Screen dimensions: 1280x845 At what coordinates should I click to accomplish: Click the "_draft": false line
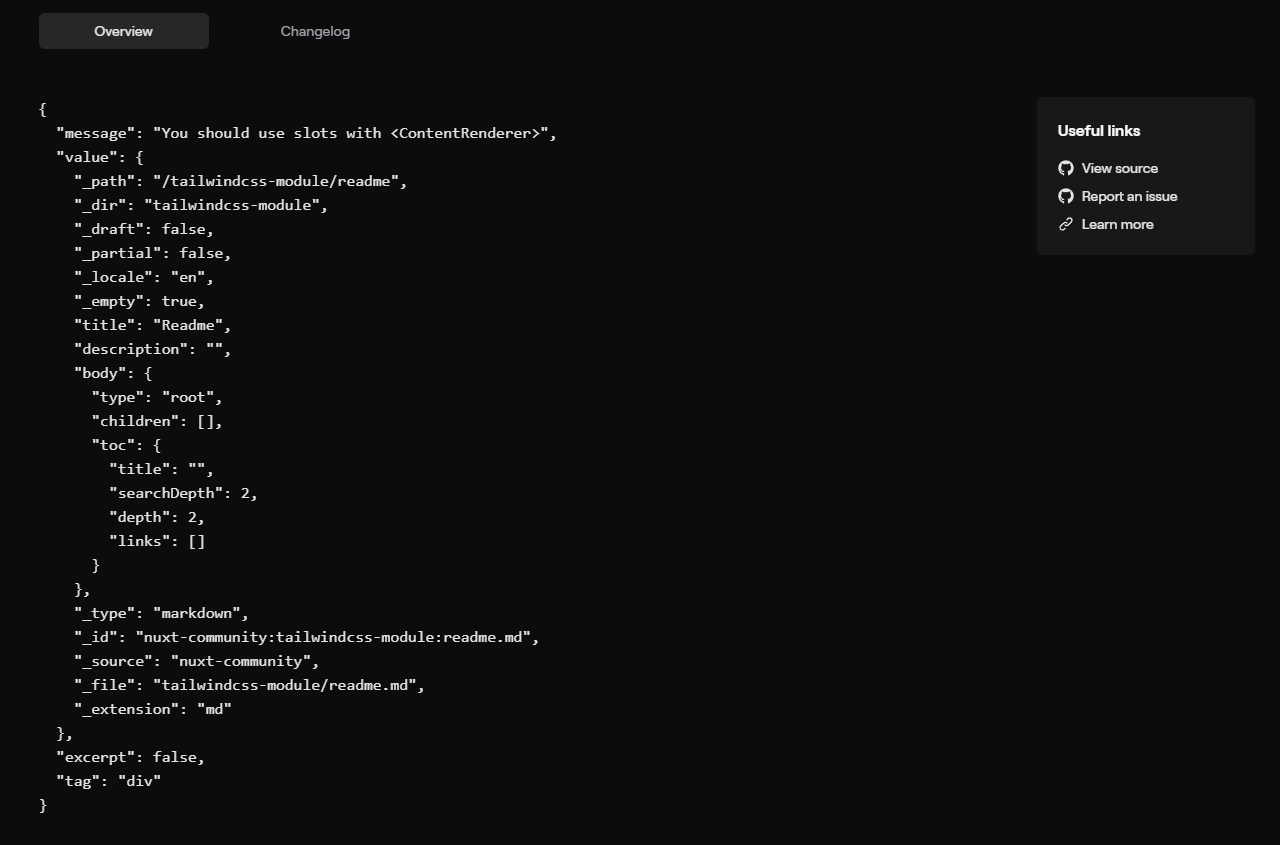coord(144,229)
